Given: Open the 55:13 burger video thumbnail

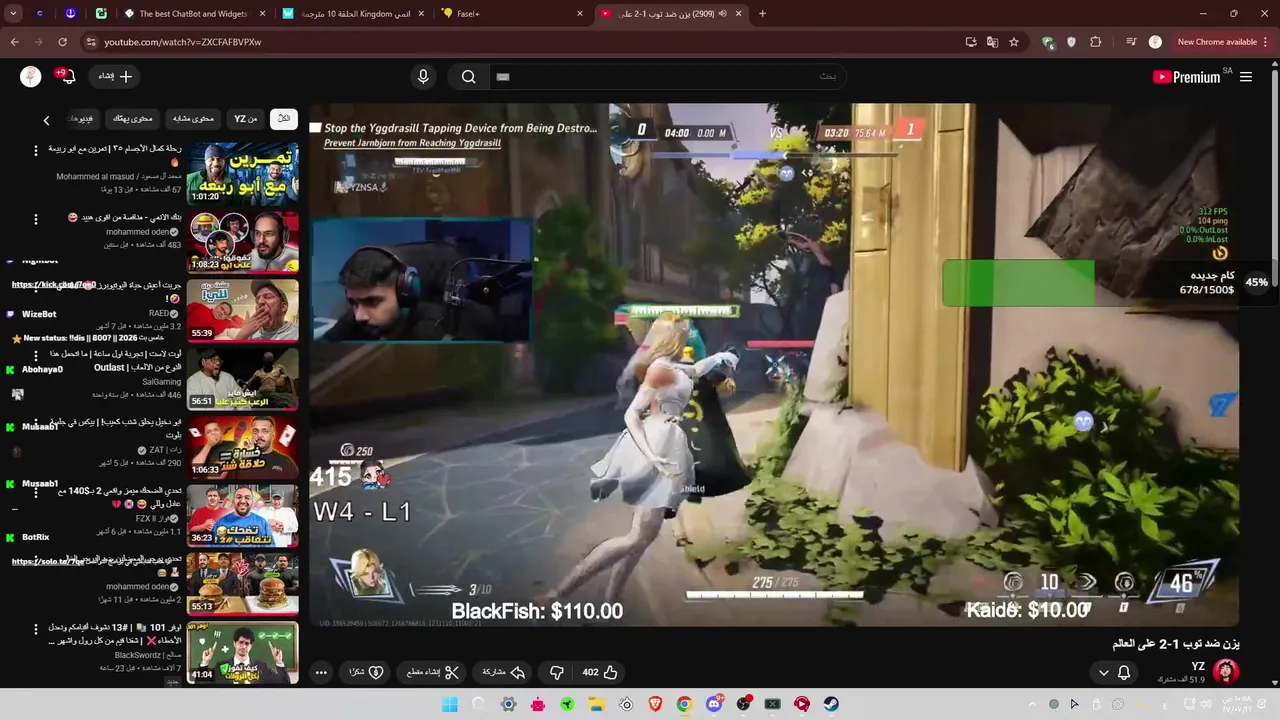Looking at the screenshot, I should [243, 584].
